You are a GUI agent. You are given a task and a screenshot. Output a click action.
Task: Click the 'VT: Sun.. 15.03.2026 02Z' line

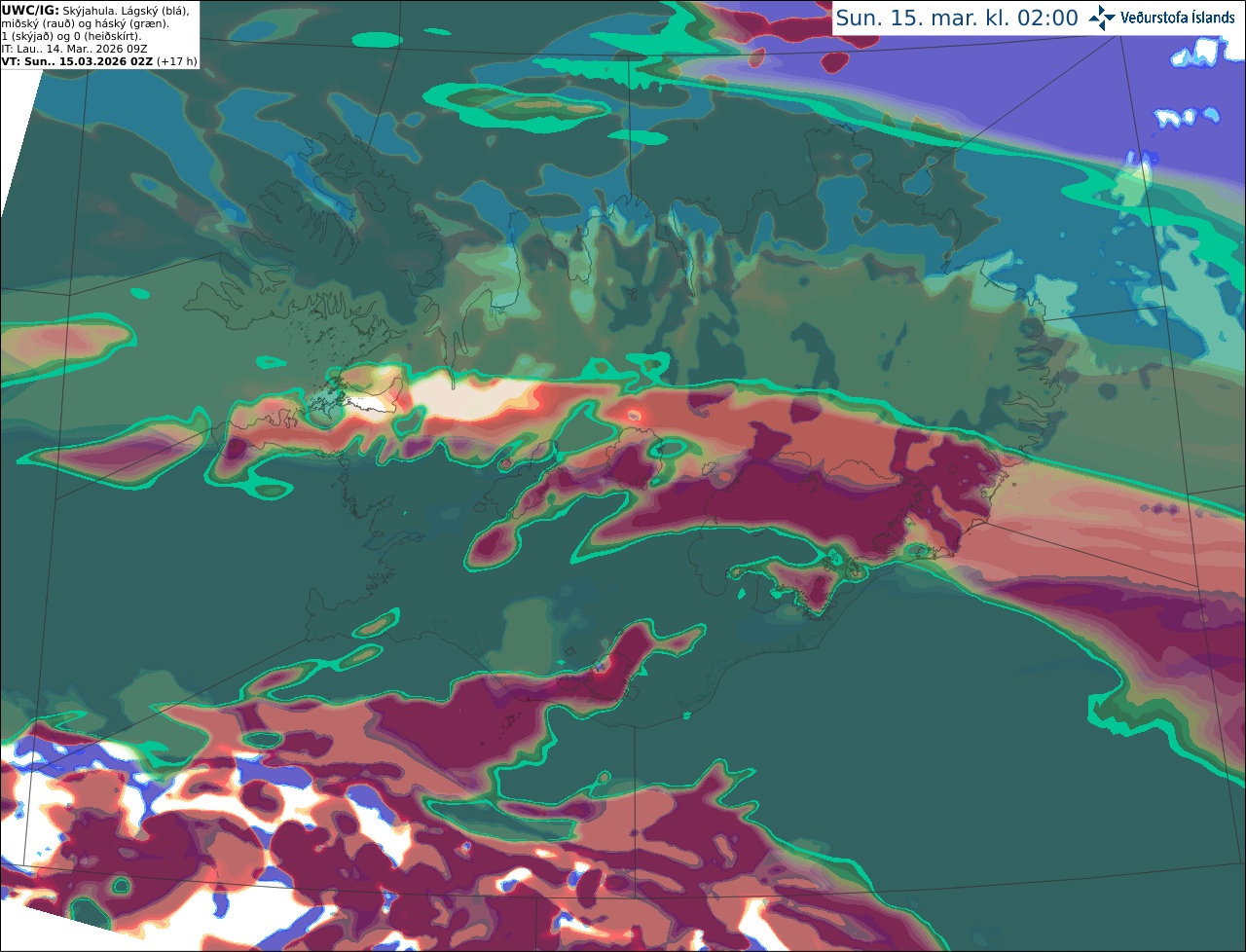(77, 61)
